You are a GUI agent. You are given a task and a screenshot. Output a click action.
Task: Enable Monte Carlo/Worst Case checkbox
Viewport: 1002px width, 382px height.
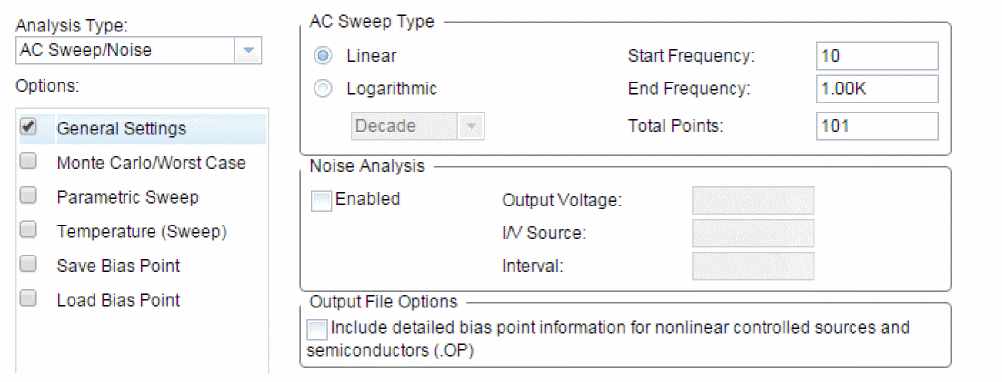point(27,162)
